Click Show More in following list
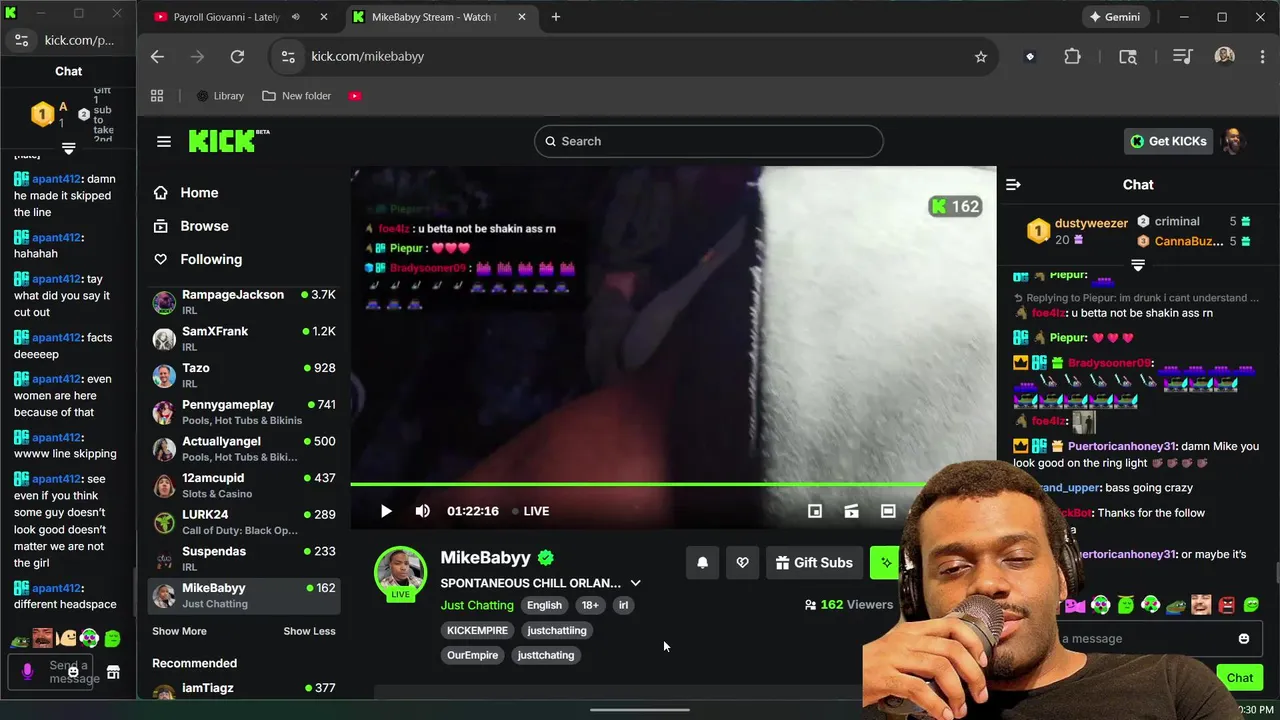1280x720 pixels. [x=179, y=631]
